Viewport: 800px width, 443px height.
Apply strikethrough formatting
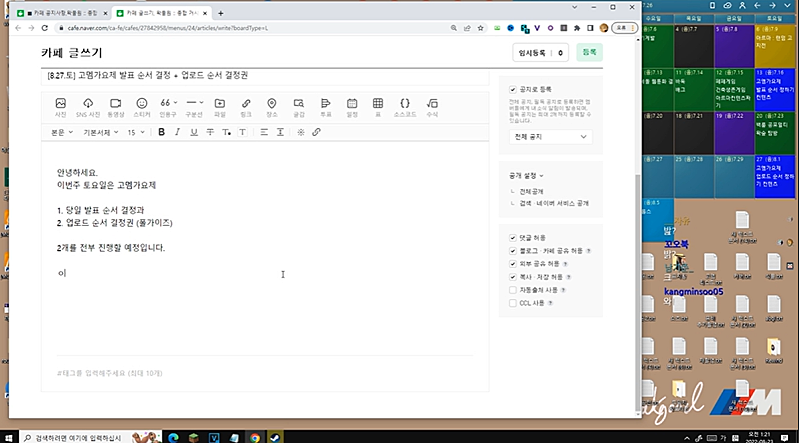(x=210, y=132)
